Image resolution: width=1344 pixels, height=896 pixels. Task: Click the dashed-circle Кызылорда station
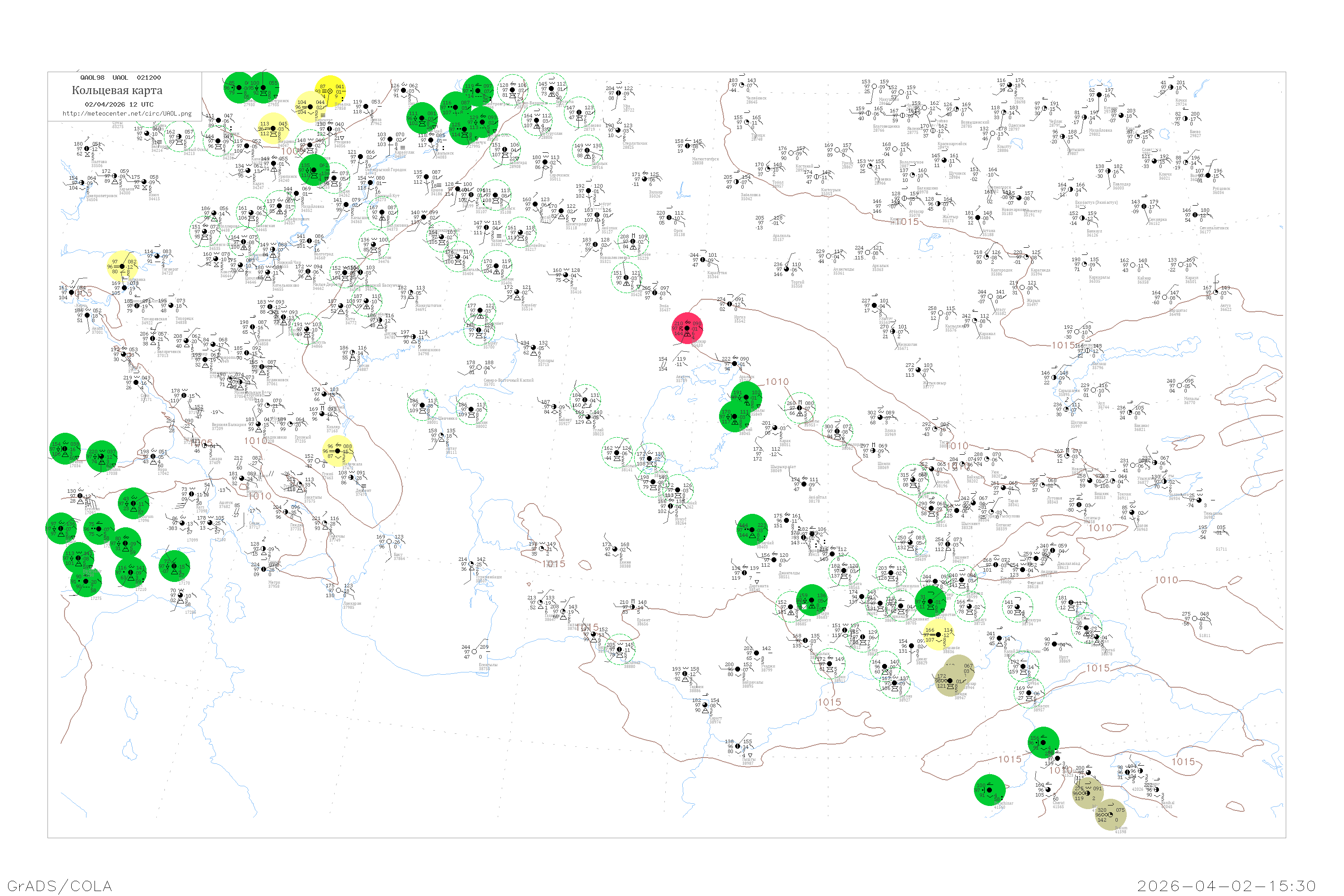[838, 431]
